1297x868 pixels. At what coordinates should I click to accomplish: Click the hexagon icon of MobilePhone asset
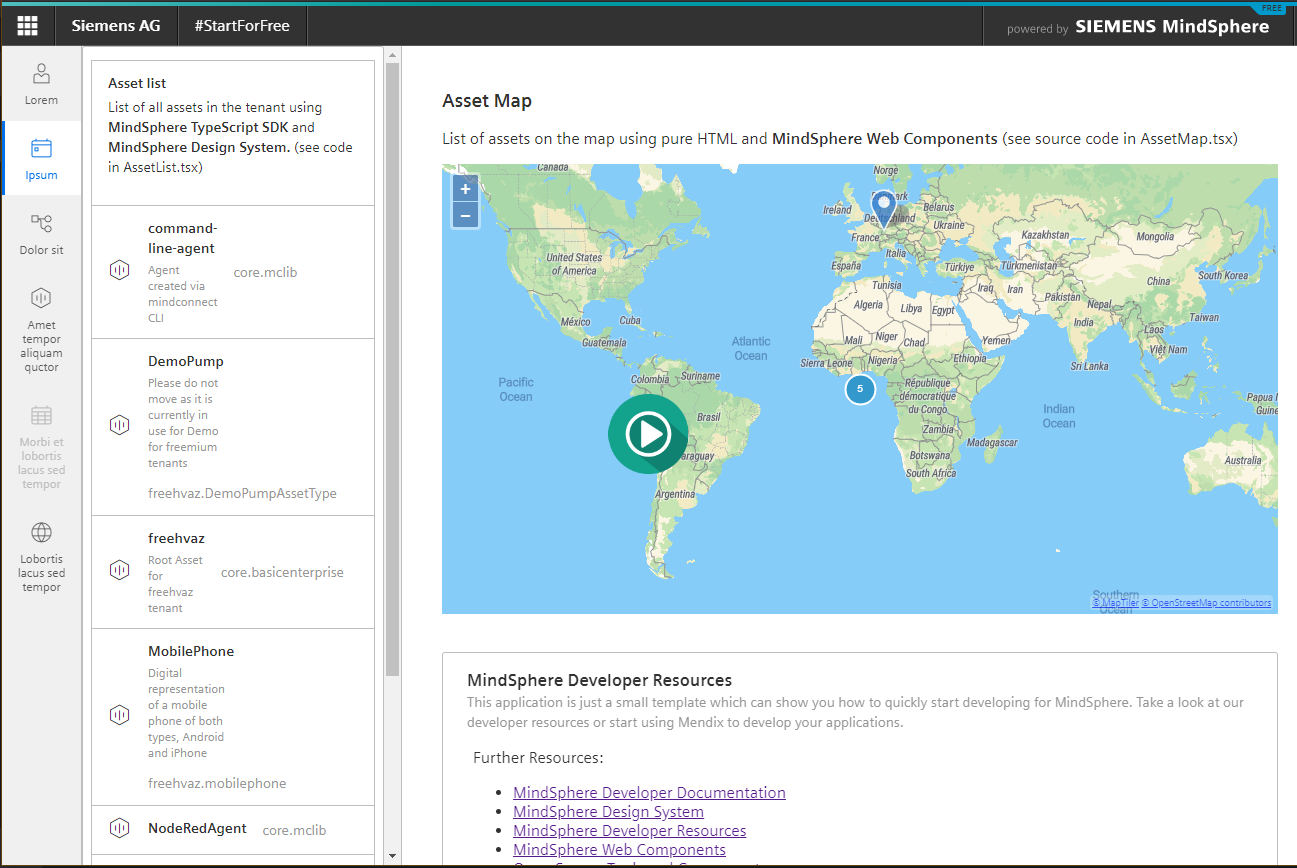120,715
